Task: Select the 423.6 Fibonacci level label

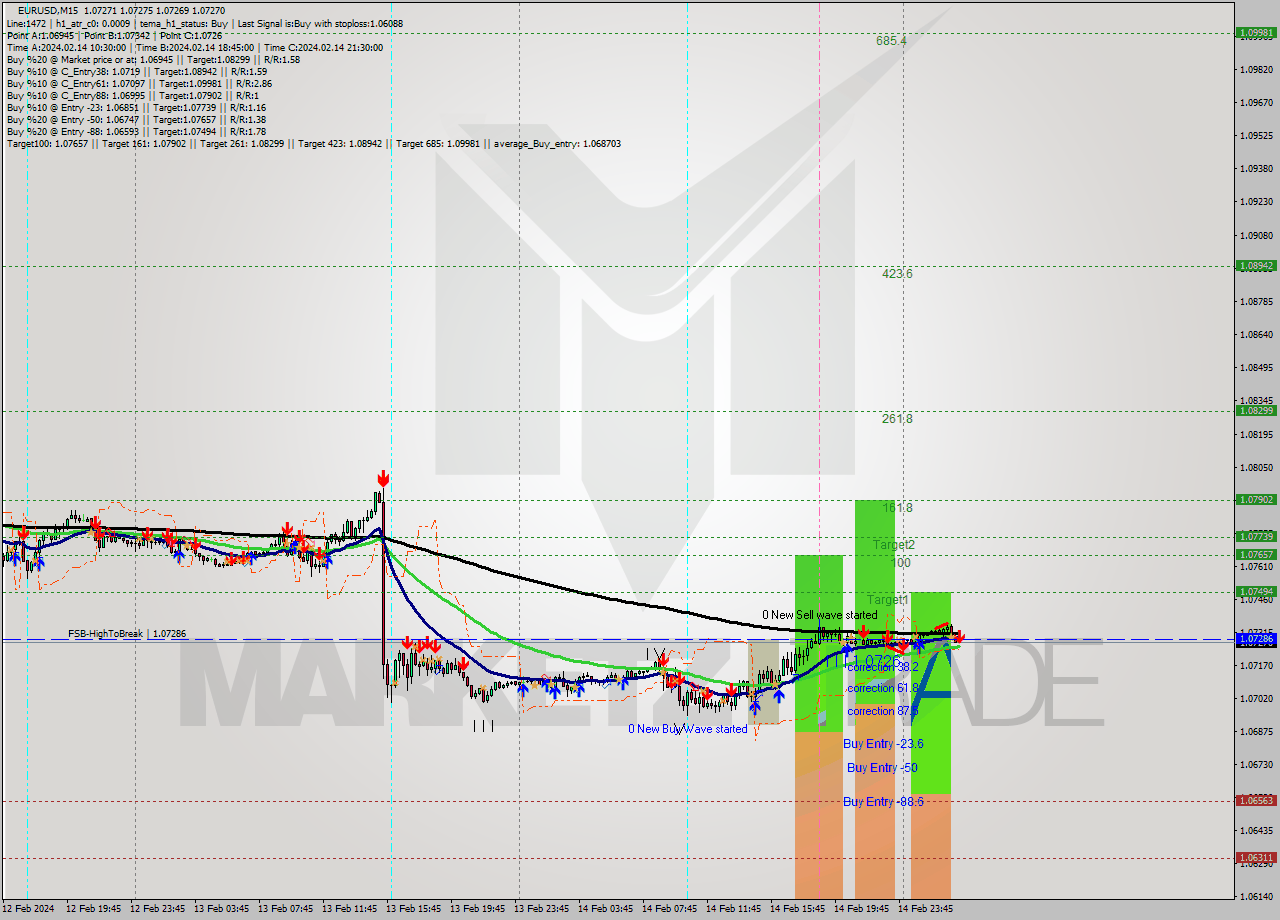Action: (897, 273)
